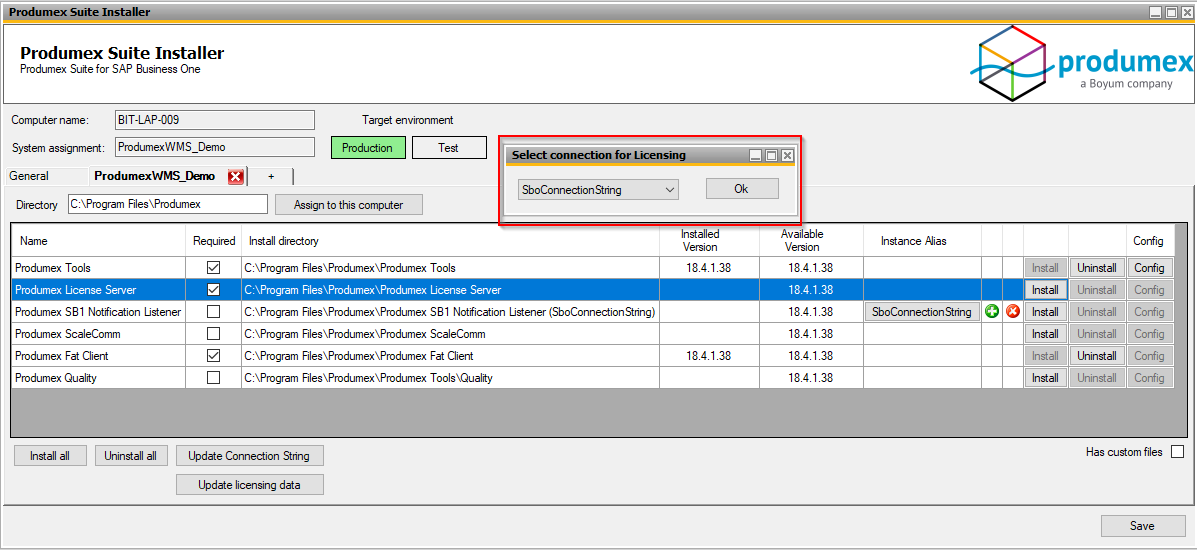Click the System assignment field
1197x550 pixels.
pyautogui.click(x=215, y=147)
